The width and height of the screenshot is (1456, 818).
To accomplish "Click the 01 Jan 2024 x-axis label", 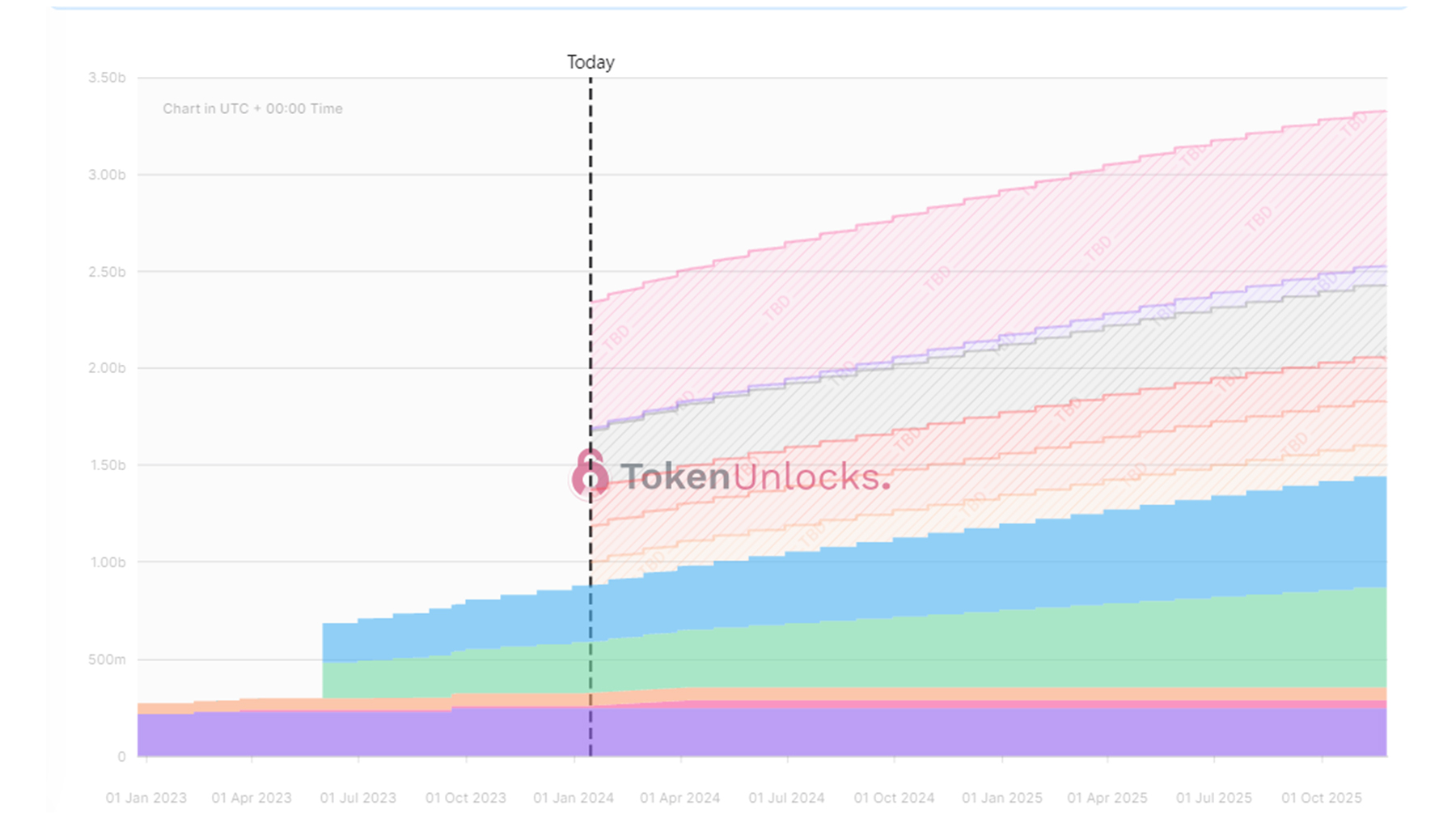I will [574, 798].
